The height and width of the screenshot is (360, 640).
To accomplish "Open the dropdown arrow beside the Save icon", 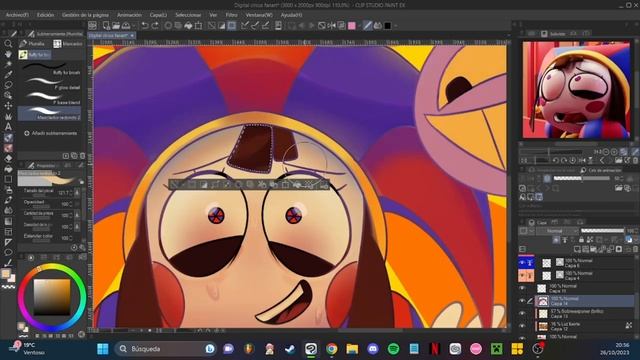I will 133,26.
